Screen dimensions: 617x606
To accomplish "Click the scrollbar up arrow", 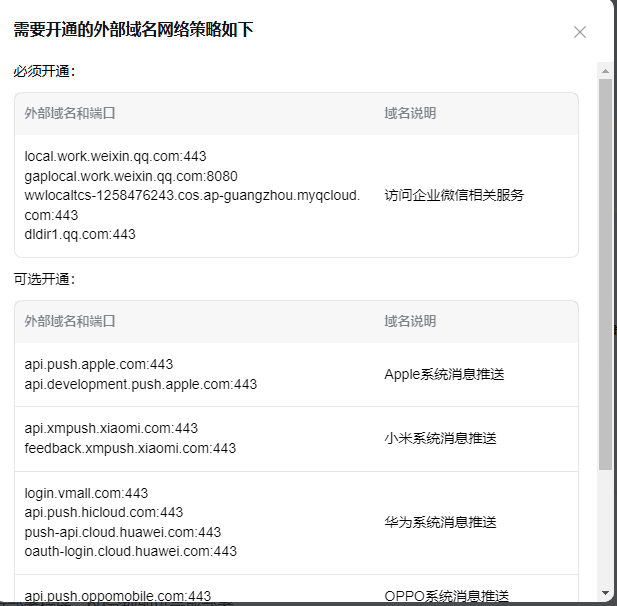I will [605, 70].
